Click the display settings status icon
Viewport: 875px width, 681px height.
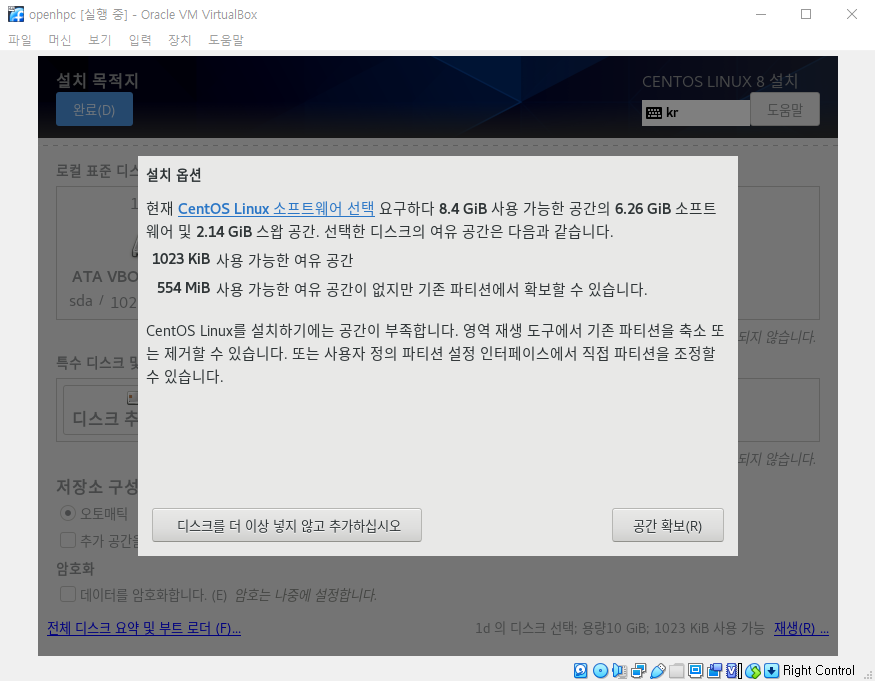coord(695,670)
